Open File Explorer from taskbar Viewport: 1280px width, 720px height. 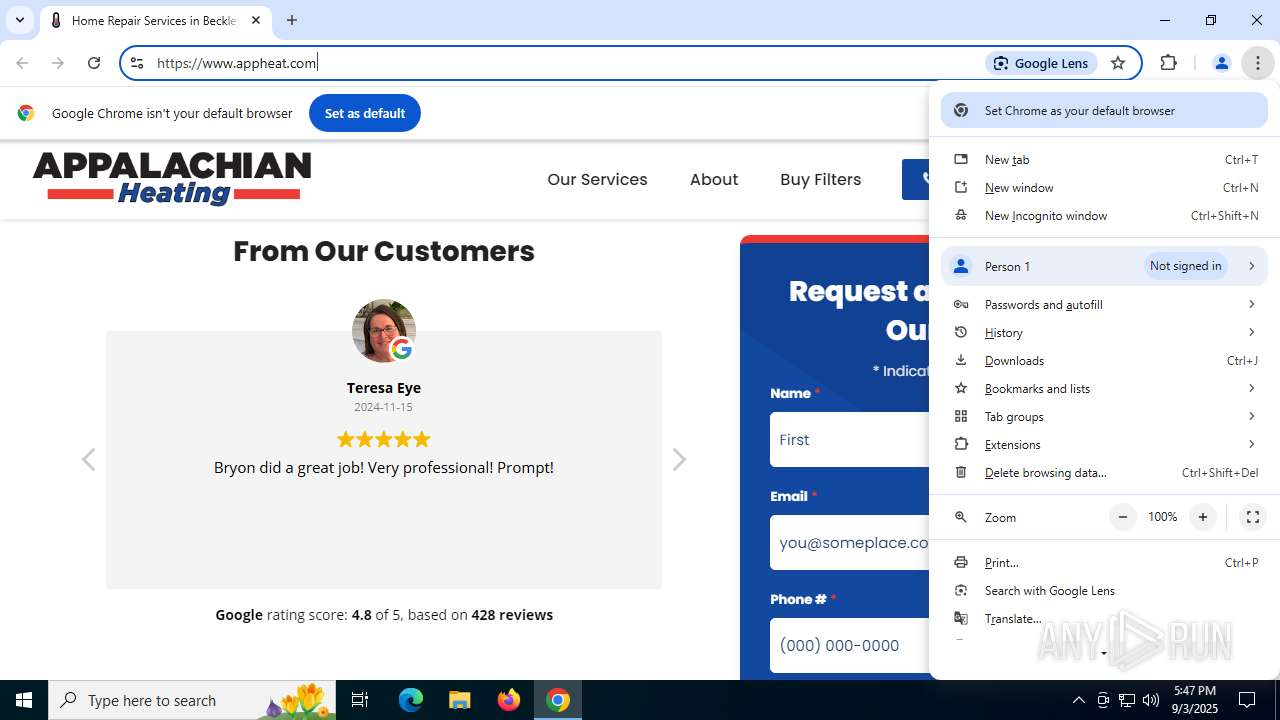(x=459, y=700)
